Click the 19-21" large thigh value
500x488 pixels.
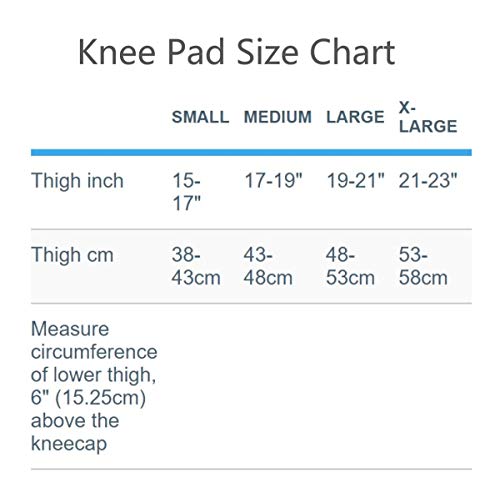pos(355,180)
